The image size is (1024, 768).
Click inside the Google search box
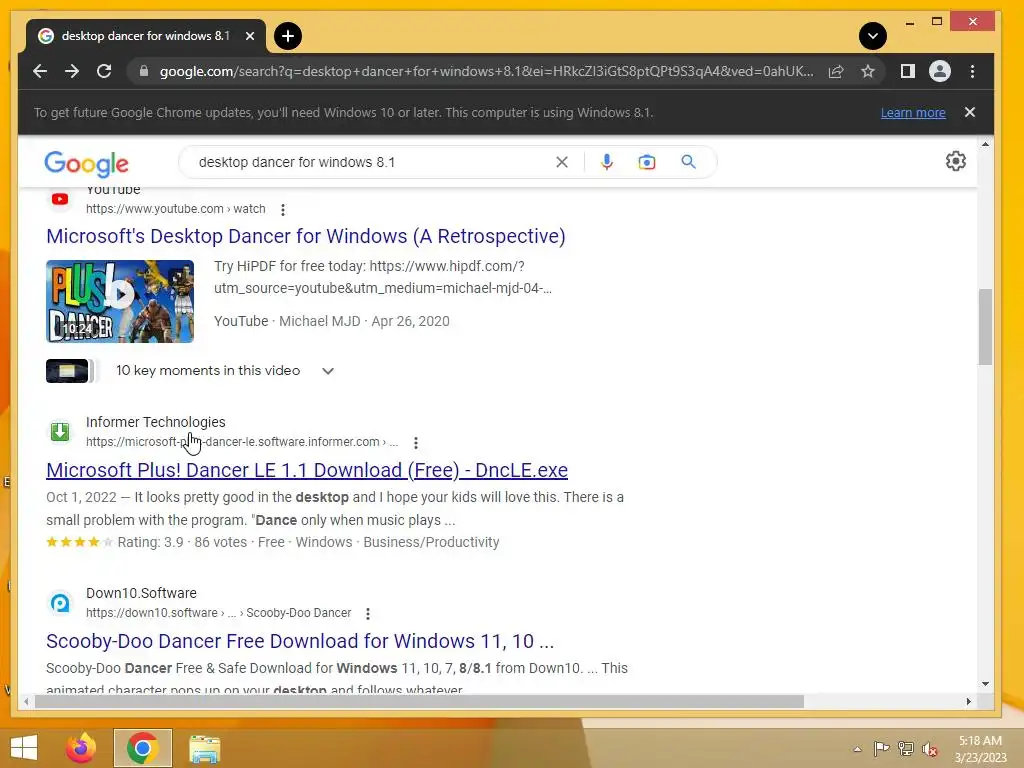pos(372,162)
